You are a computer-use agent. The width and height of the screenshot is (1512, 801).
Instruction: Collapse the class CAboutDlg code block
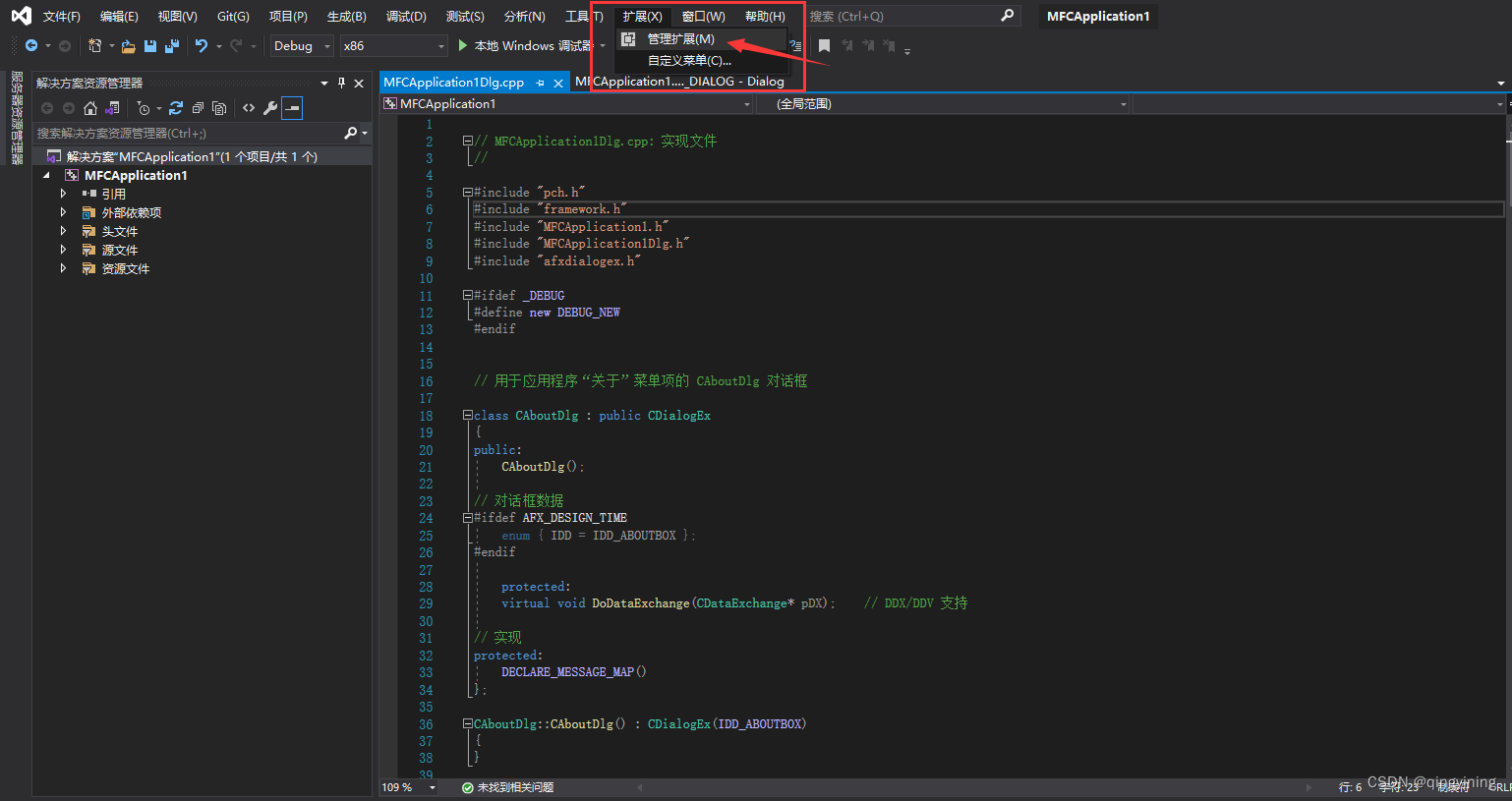tap(468, 416)
